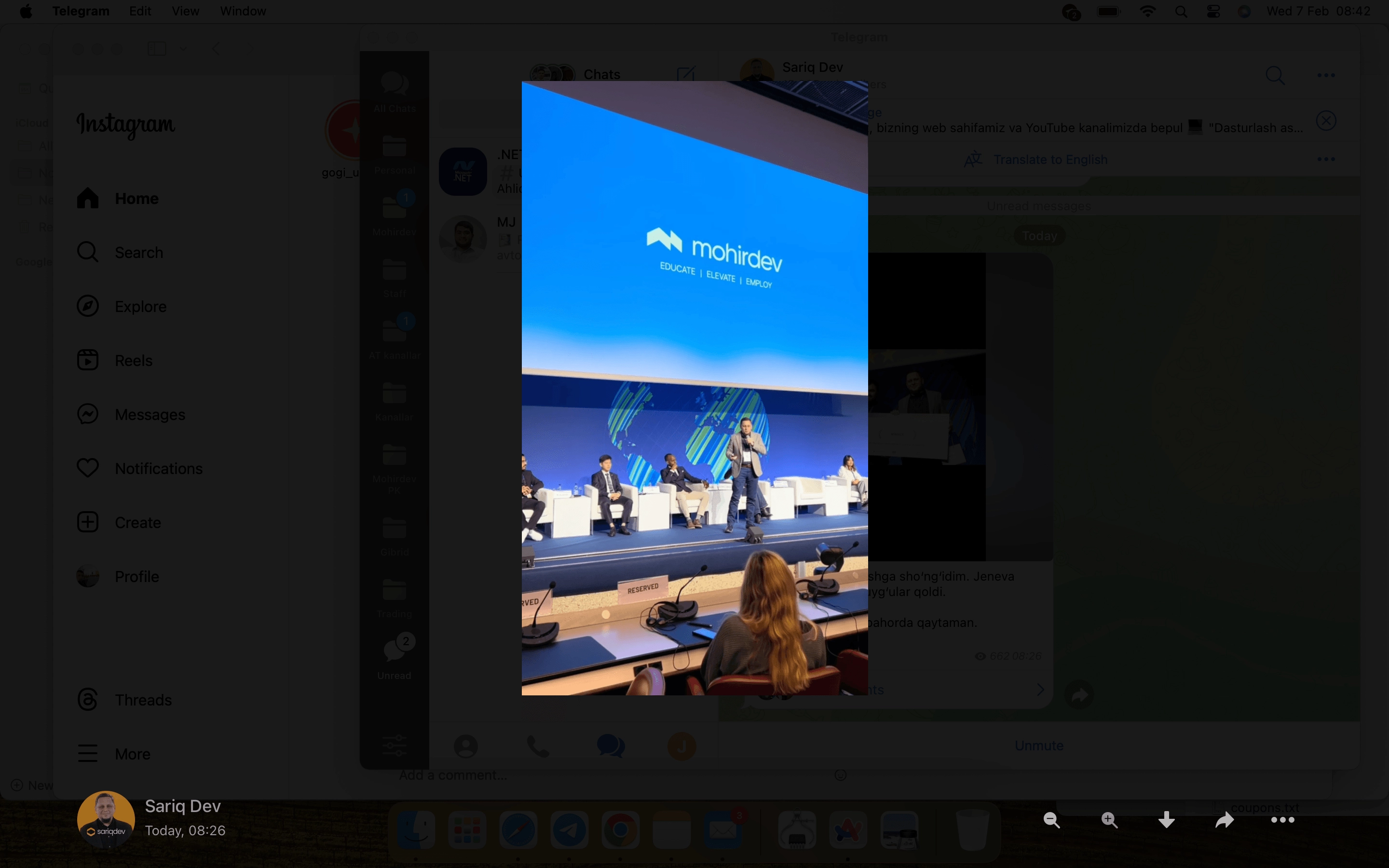Zoom in on the photo in the viewer
This screenshot has height=868, width=1389.
[x=1109, y=820]
